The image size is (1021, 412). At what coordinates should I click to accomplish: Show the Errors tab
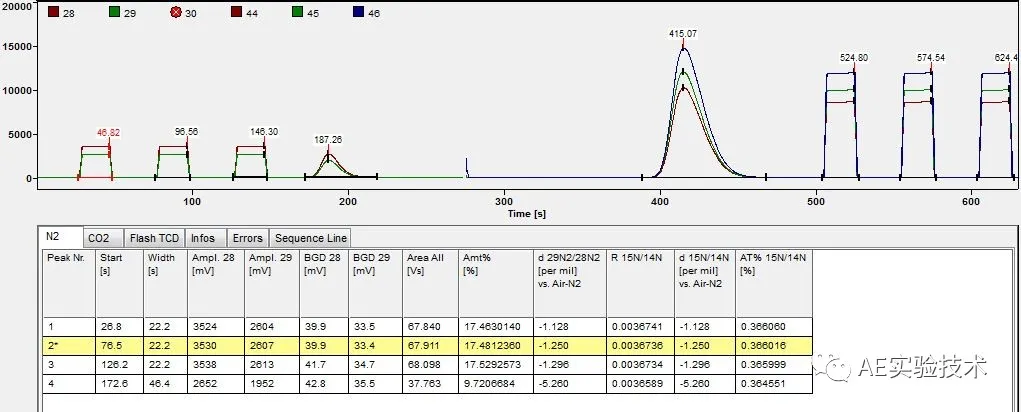pyautogui.click(x=246, y=238)
